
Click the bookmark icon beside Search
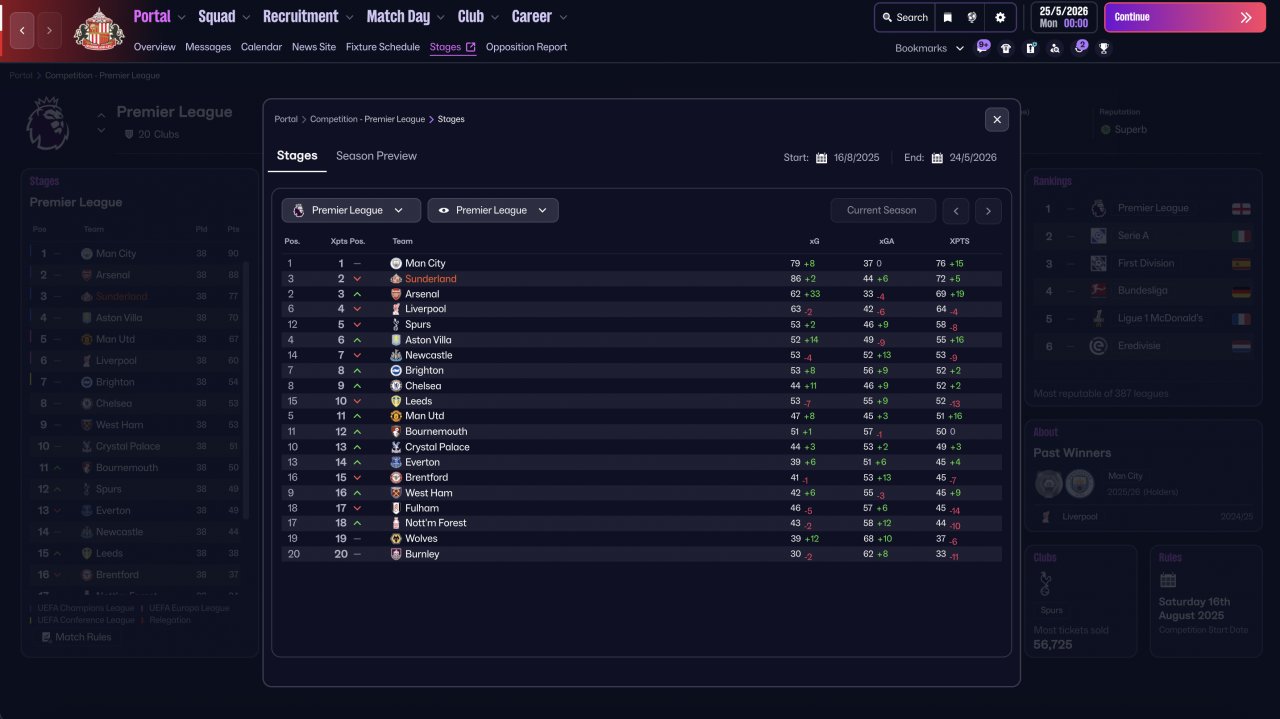(948, 17)
